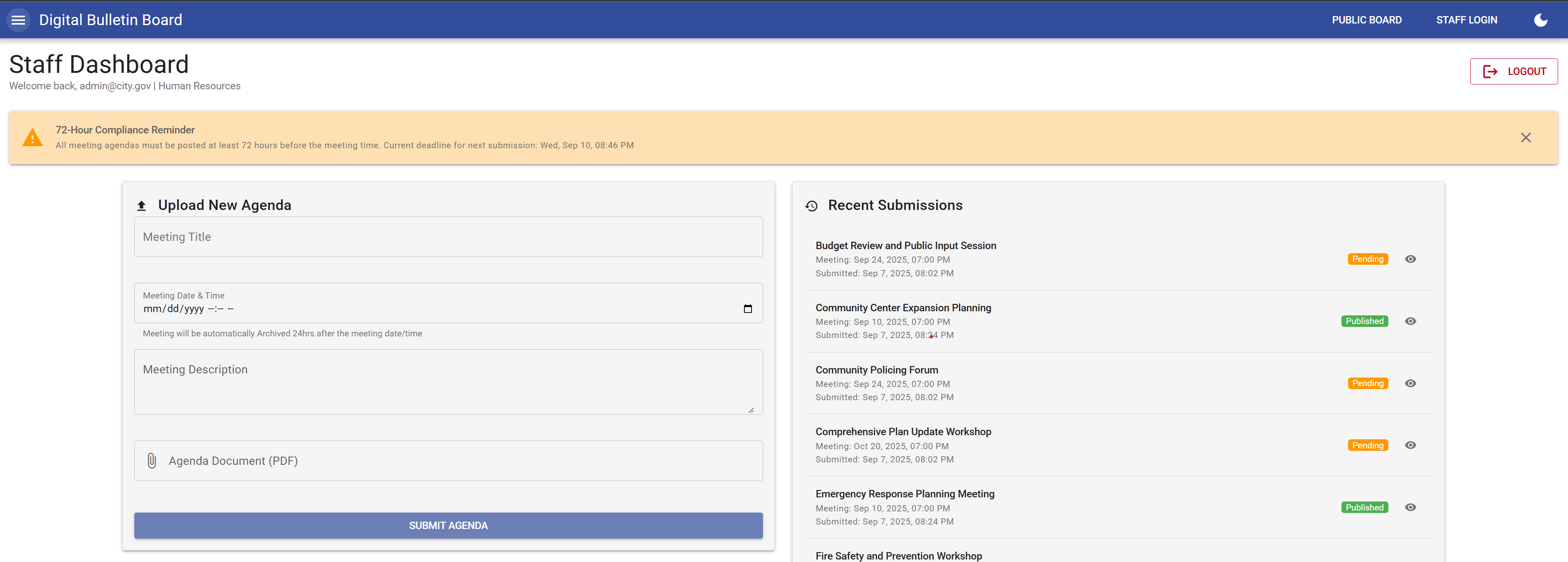Click the Recent Submissions history icon
Screen dimensions: 1568x562
point(811,205)
